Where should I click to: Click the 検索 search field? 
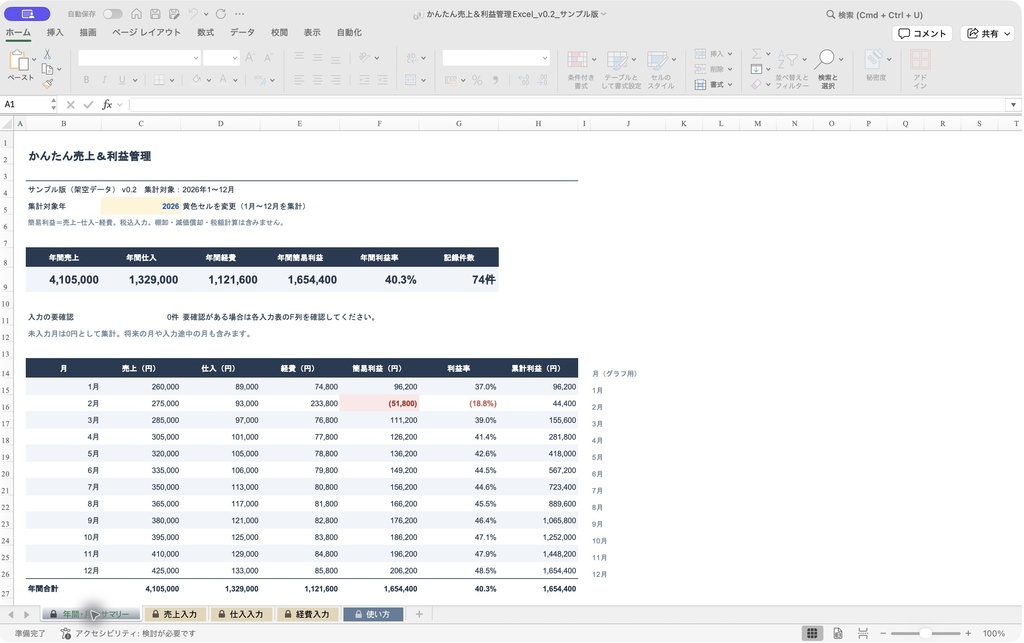pyautogui.click(x=875, y=14)
